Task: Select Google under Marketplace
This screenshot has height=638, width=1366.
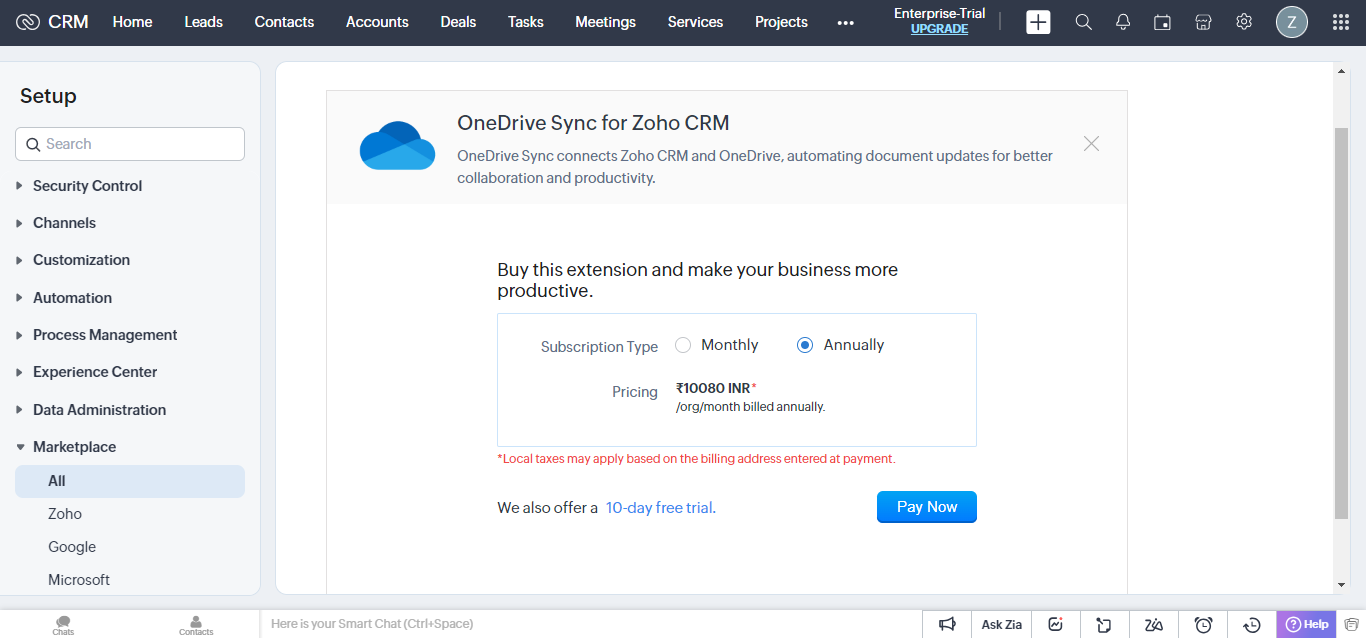Action: (x=72, y=547)
